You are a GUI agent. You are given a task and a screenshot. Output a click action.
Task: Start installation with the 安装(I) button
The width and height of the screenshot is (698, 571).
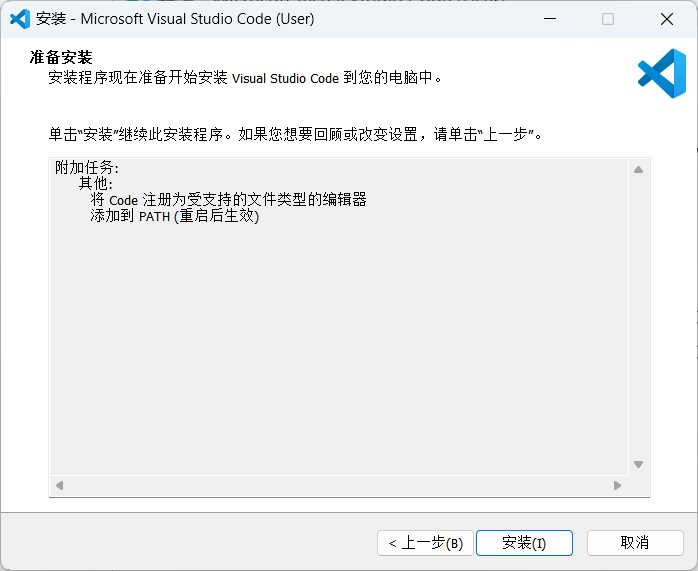point(524,543)
